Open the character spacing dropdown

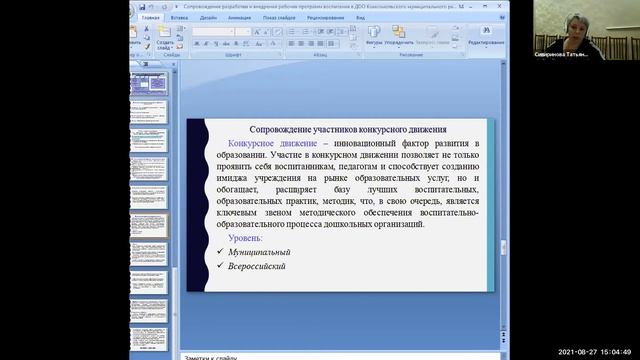click(247, 44)
